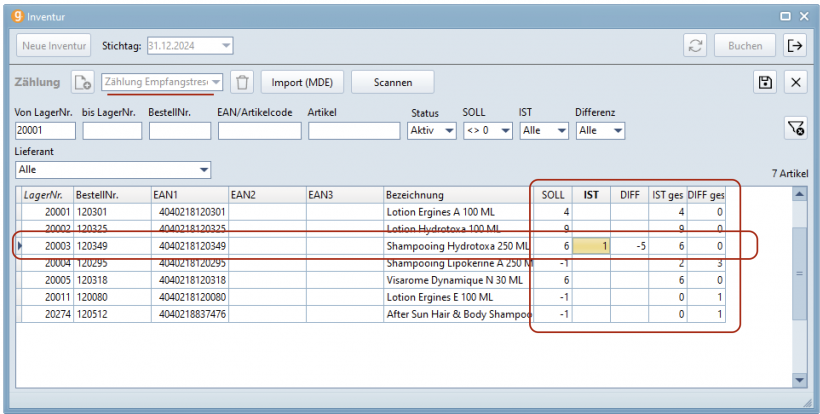This screenshot has width=820, height=414.
Task: Sort by the Bezeichnung column header
Action: click(456, 195)
